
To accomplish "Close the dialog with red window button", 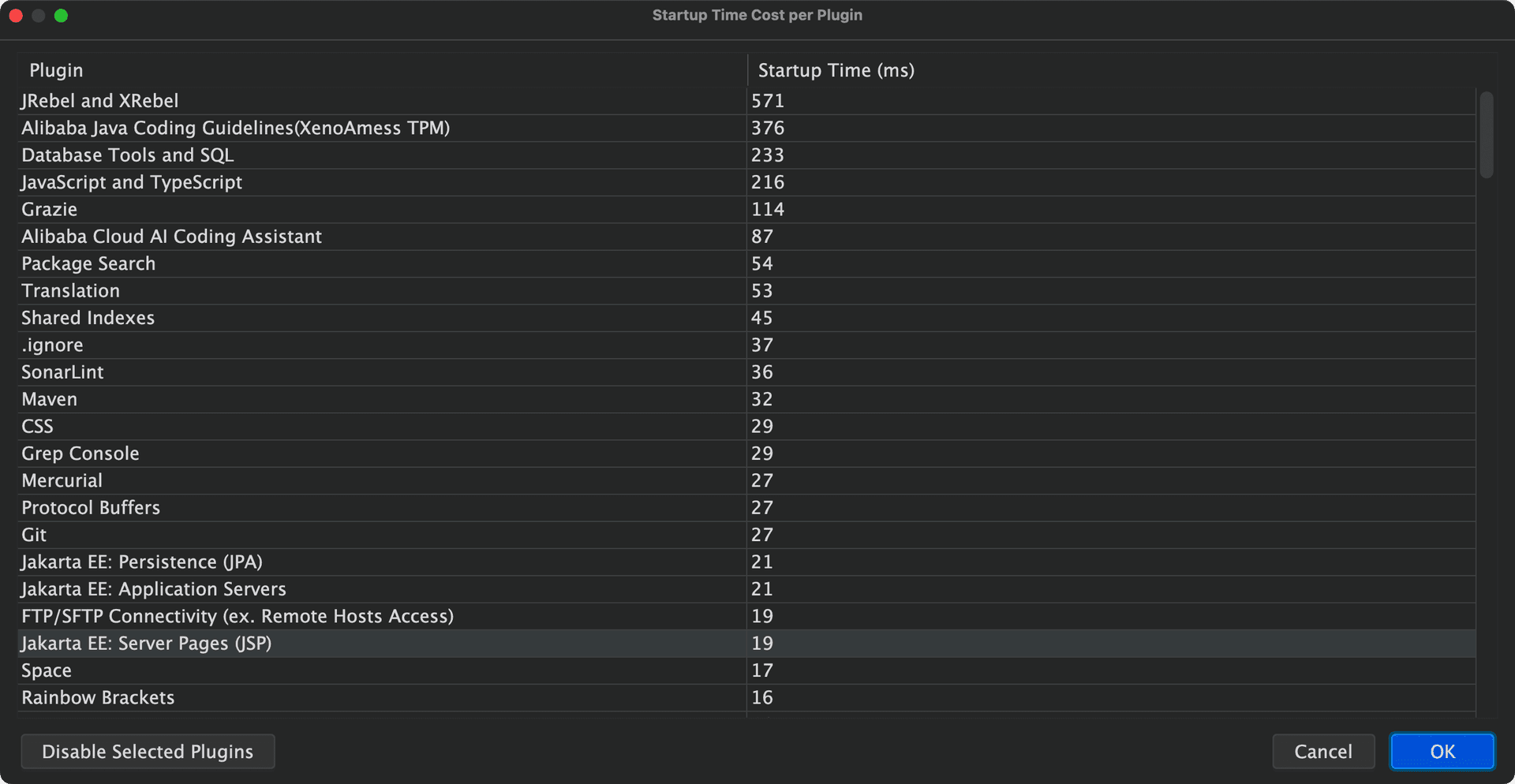I will click(16, 16).
